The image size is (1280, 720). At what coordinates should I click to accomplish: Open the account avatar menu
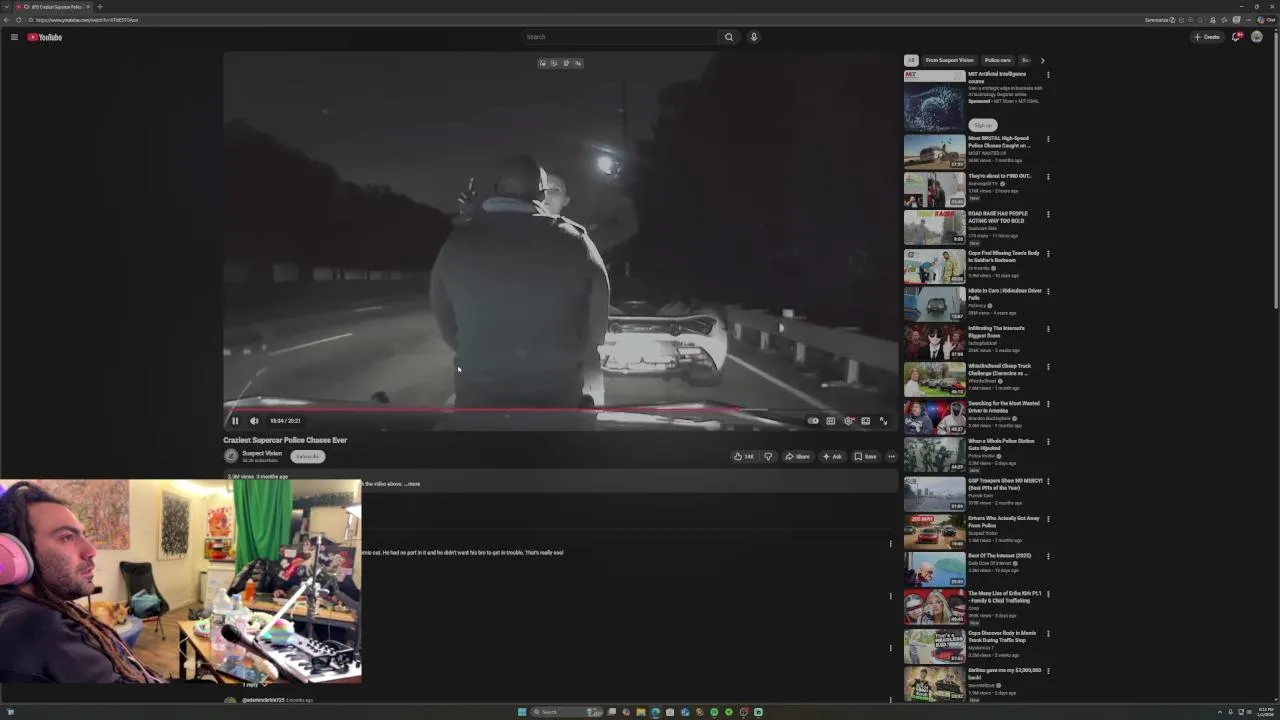click(x=1257, y=37)
